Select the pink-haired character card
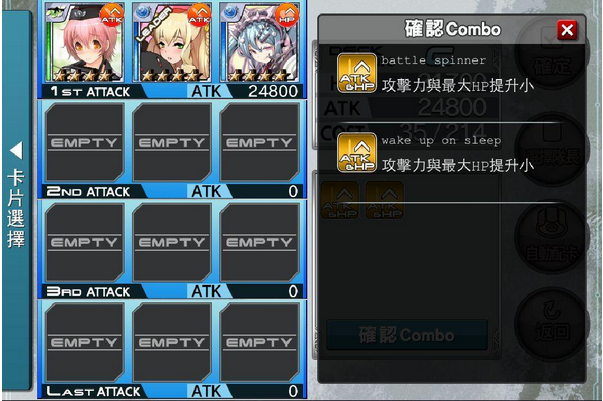The height and width of the screenshot is (401, 603). pyautogui.click(x=85, y=42)
